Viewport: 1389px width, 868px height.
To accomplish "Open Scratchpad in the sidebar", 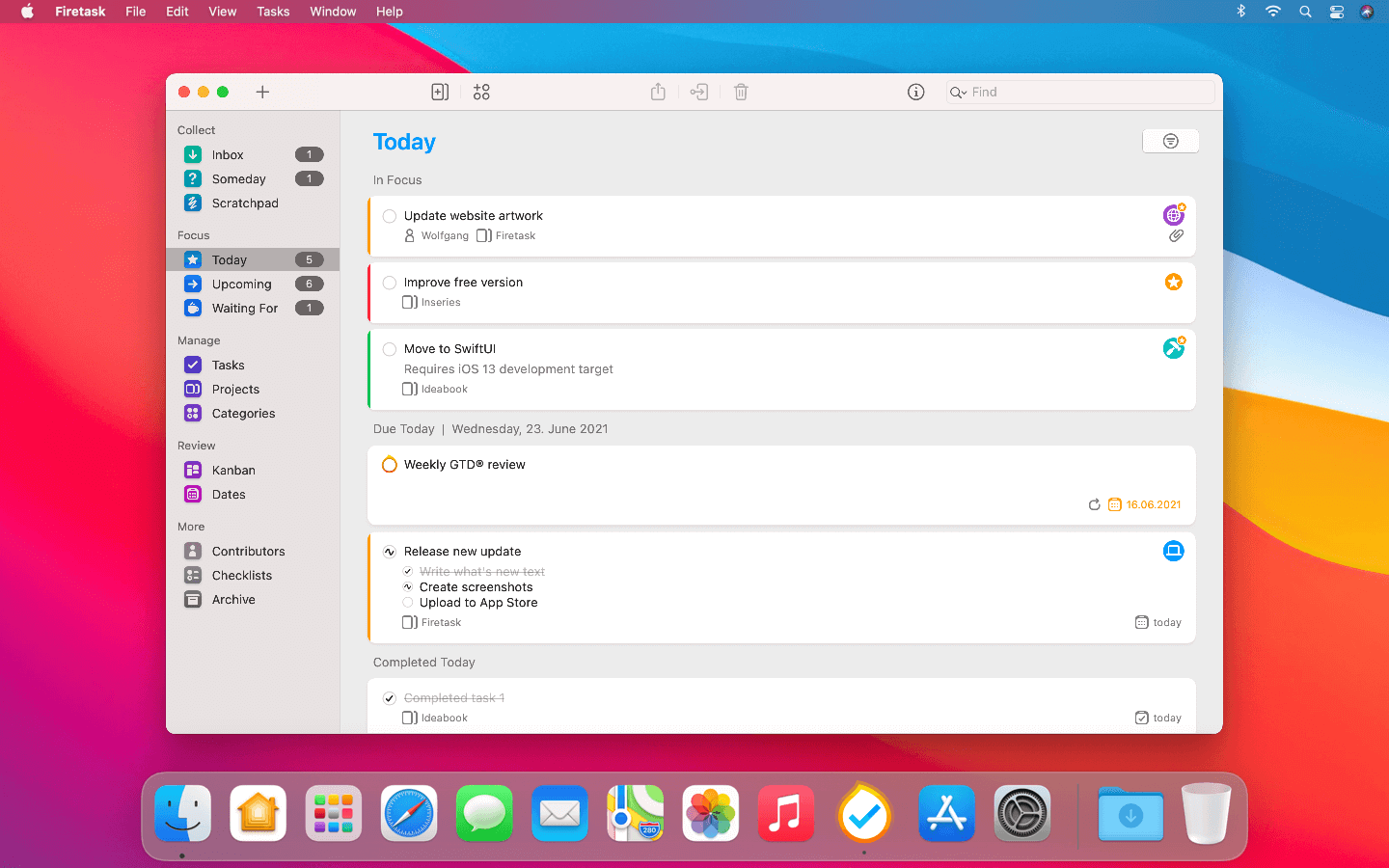I will pyautogui.click(x=253, y=203).
